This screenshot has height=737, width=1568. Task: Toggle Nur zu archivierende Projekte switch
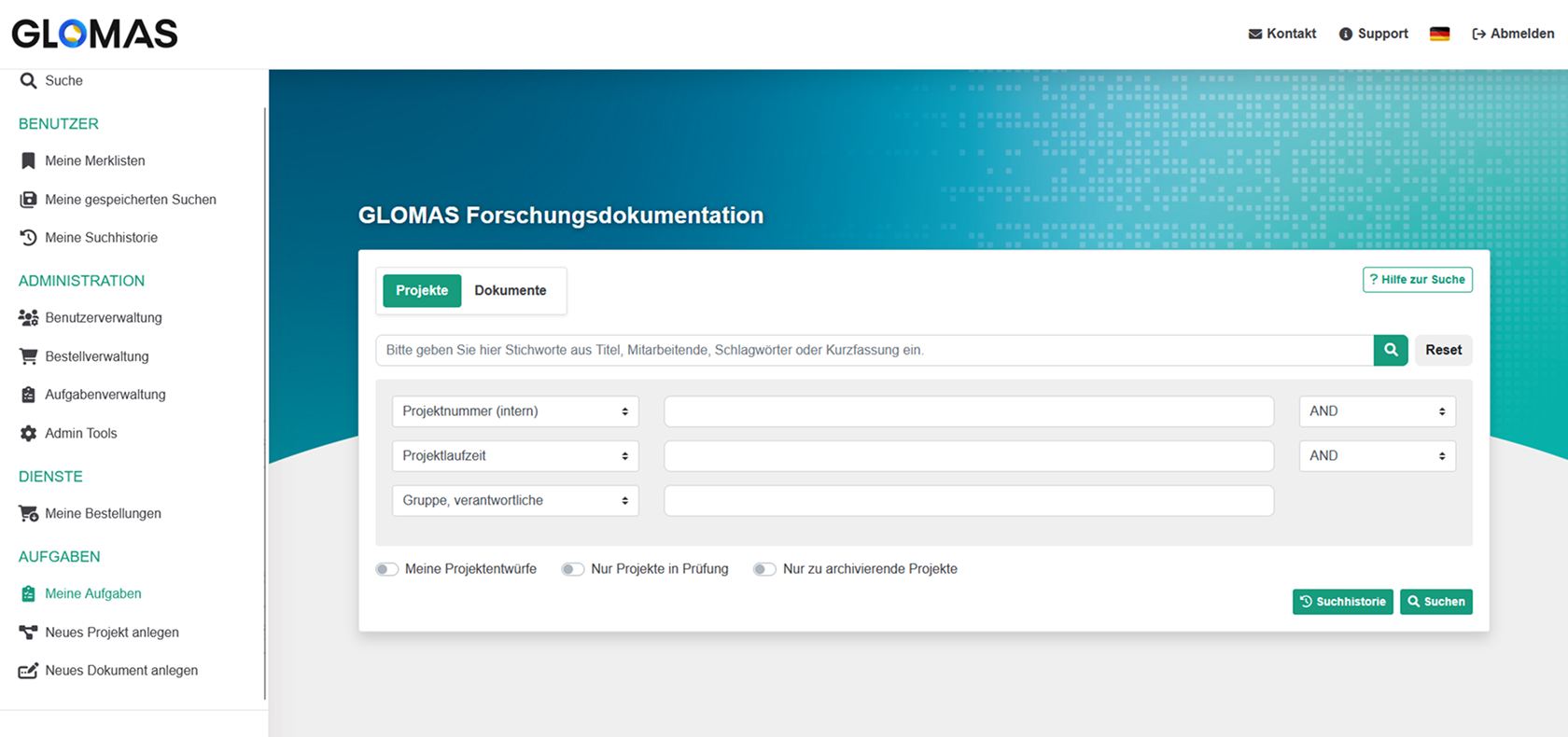[765, 569]
